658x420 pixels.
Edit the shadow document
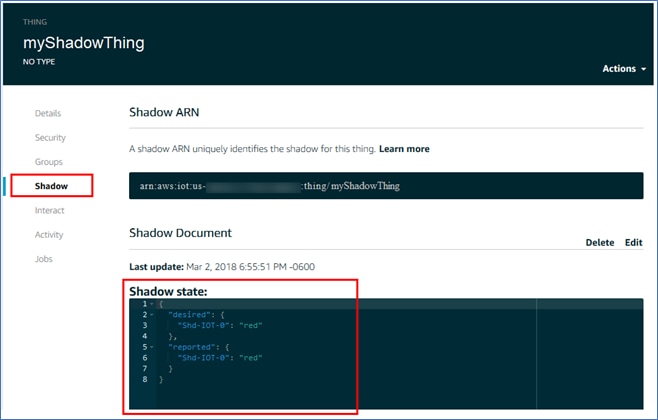pos(634,243)
